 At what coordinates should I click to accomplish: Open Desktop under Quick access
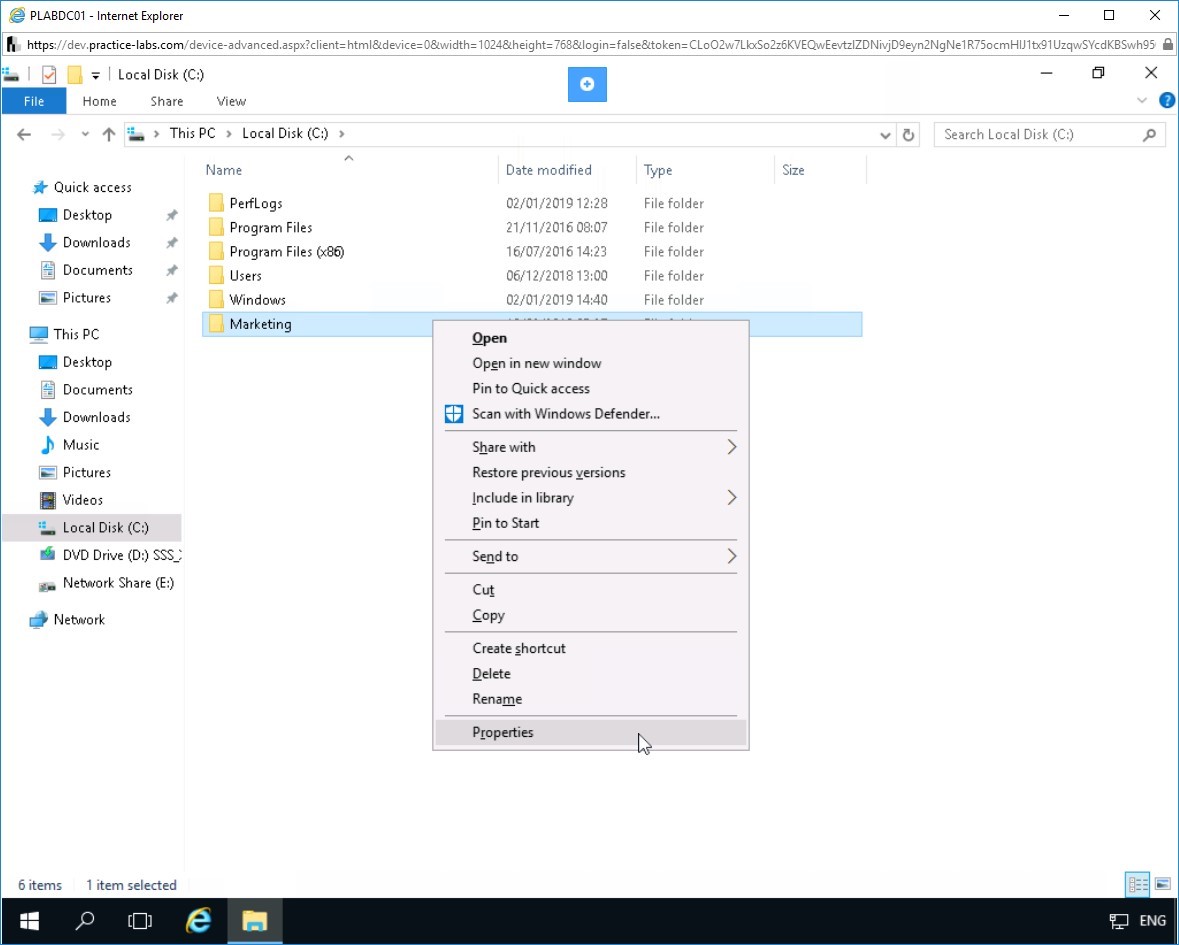coord(87,215)
